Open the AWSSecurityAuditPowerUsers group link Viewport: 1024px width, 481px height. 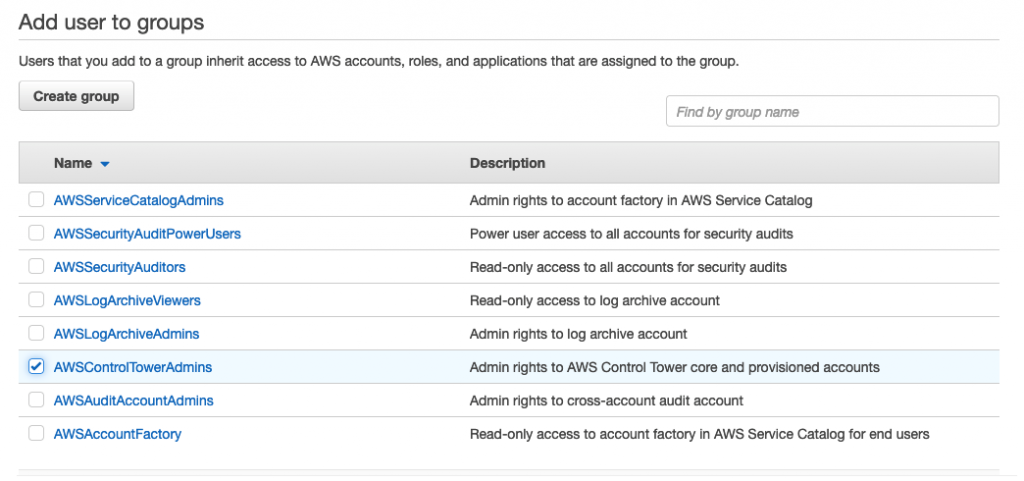147,234
